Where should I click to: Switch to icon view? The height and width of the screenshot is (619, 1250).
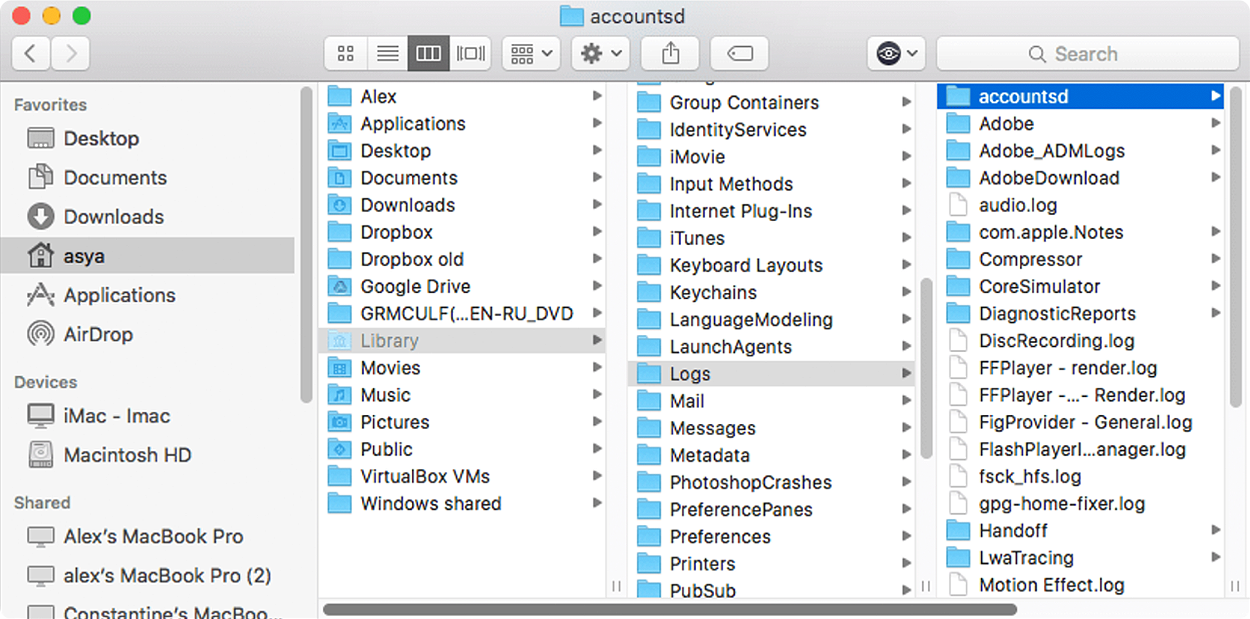coord(346,53)
